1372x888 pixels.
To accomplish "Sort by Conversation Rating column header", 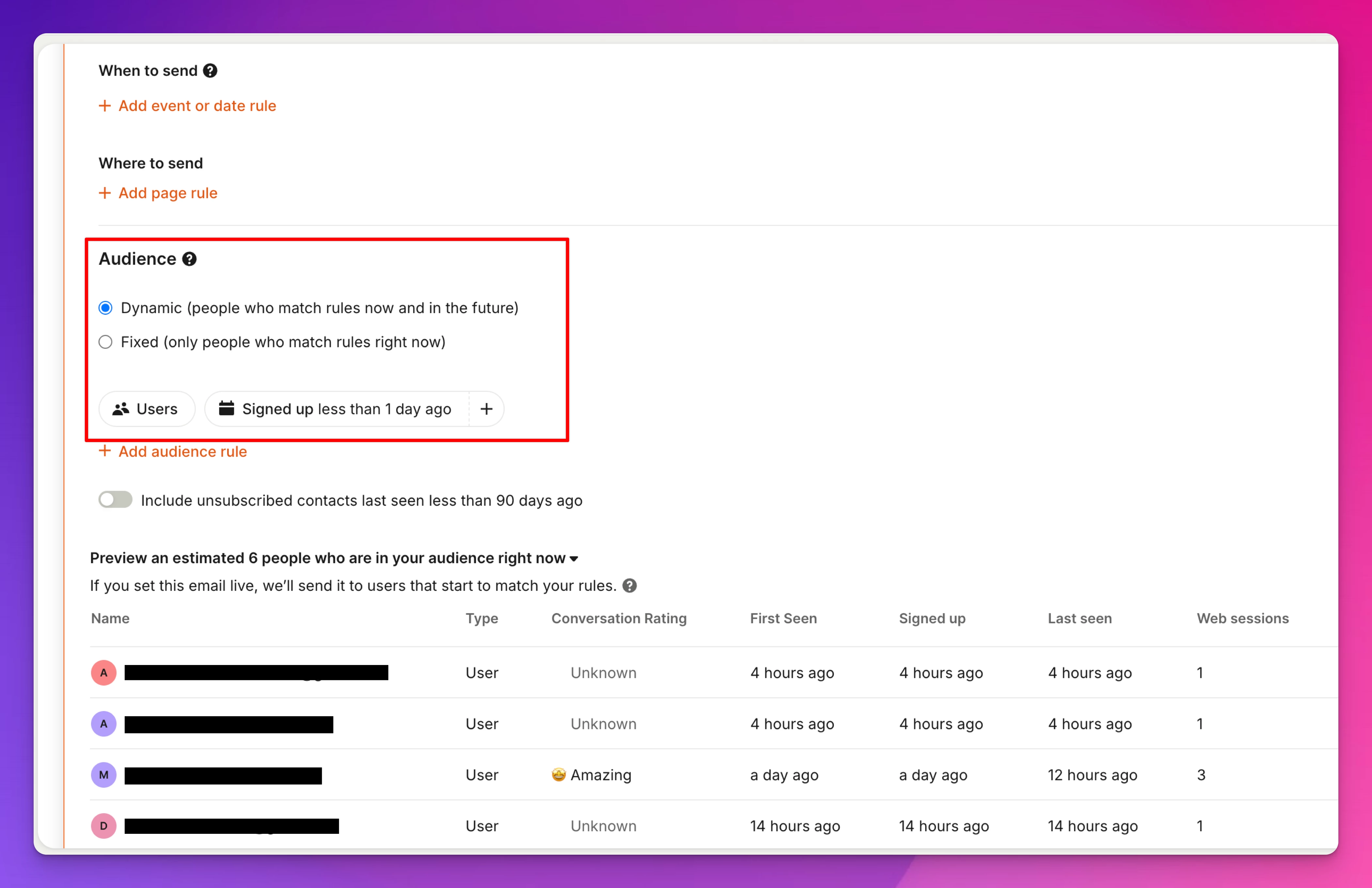I will coord(619,618).
